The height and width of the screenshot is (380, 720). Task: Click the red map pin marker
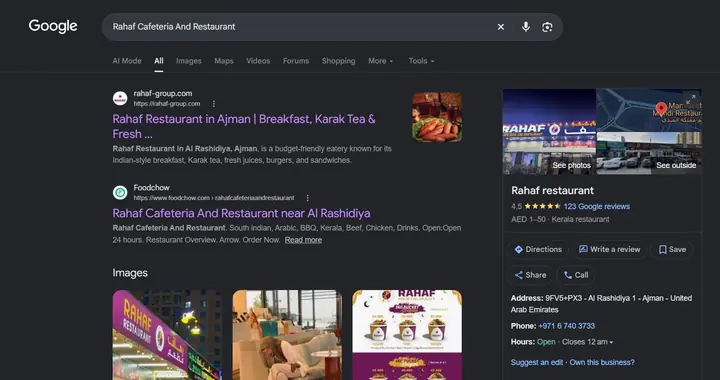click(661, 109)
